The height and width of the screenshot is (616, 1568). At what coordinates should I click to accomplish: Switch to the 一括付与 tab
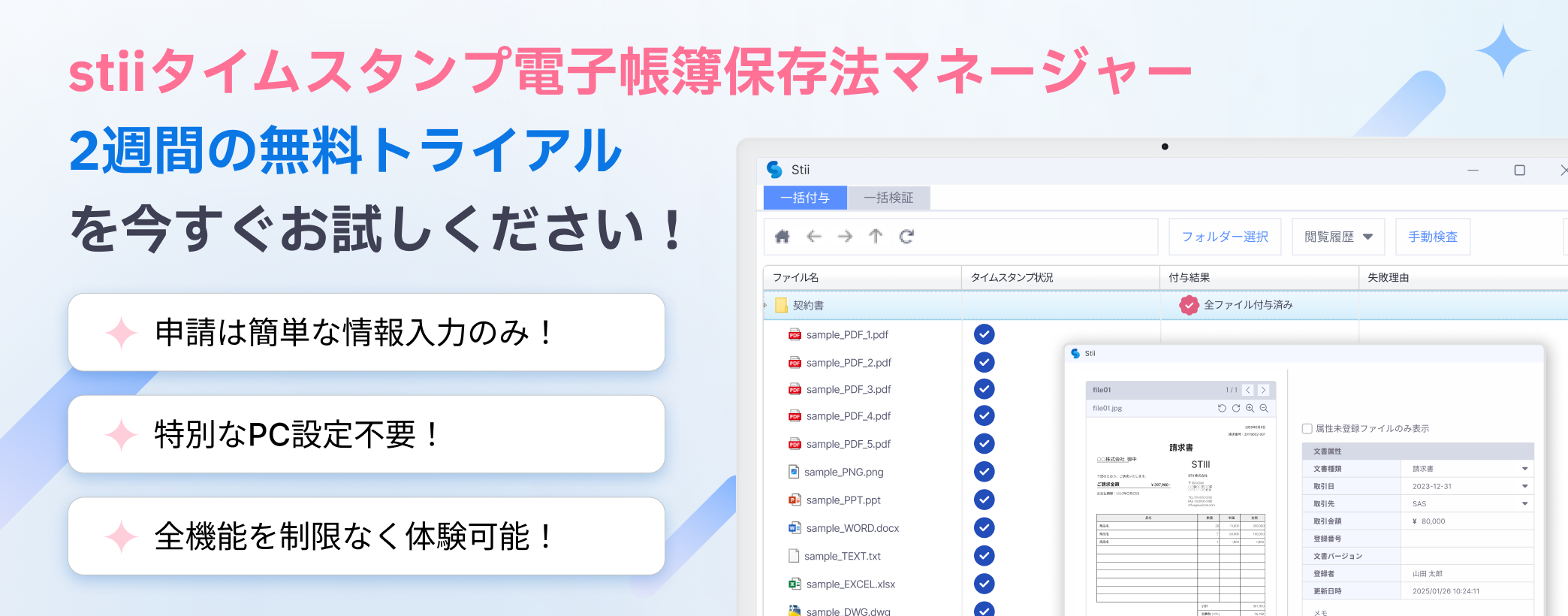tap(805, 198)
